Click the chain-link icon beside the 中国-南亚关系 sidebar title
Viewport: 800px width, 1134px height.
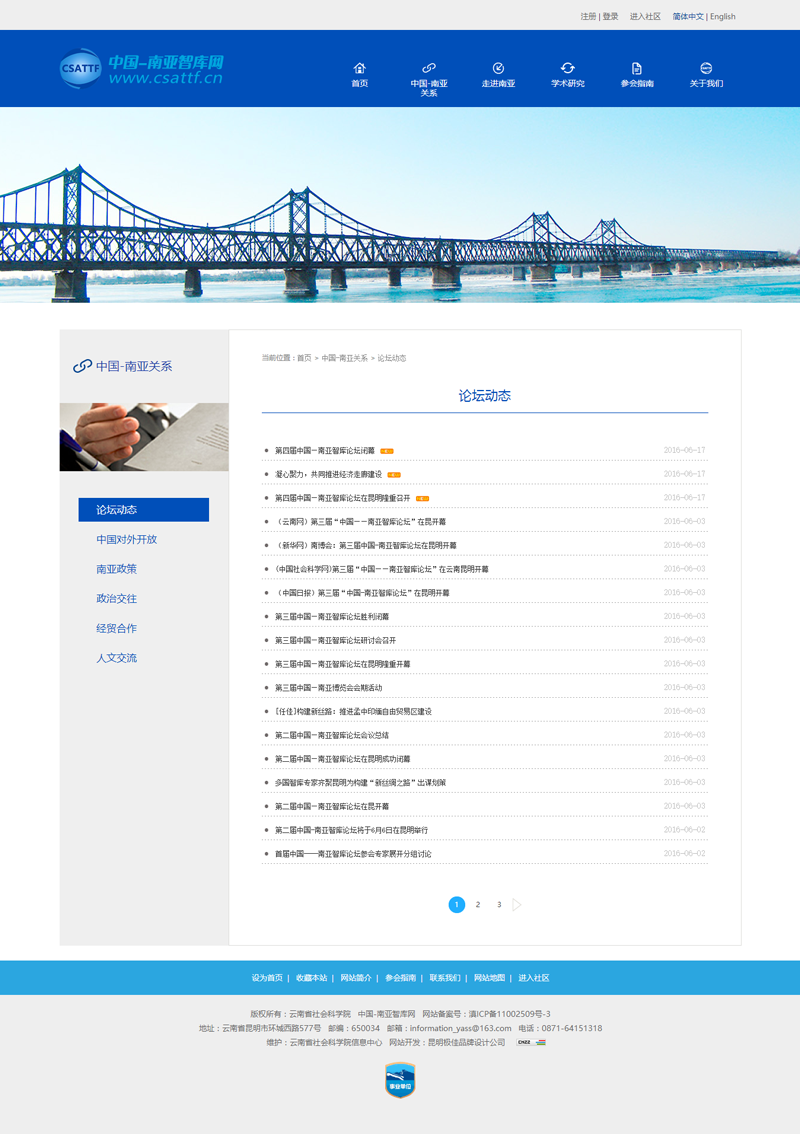pyautogui.click(x=82, y=366)
